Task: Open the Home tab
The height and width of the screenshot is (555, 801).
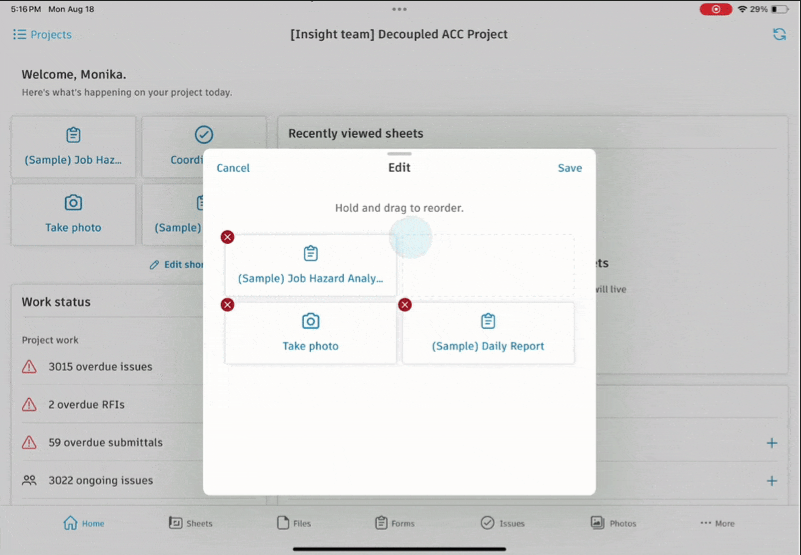Action: [84, 523]
